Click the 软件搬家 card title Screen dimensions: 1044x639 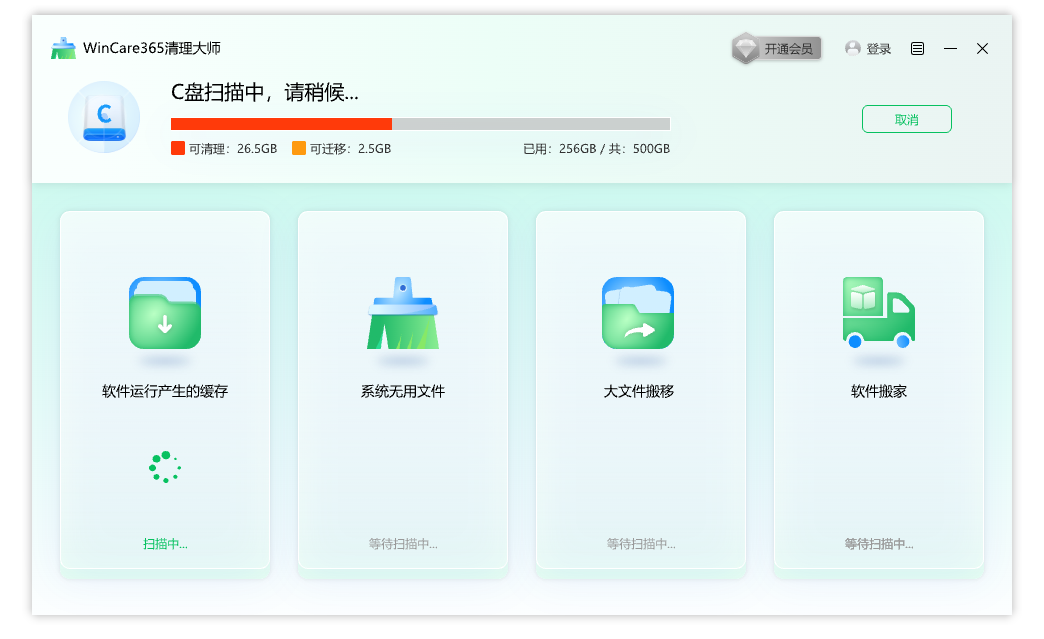pos(878,391)
